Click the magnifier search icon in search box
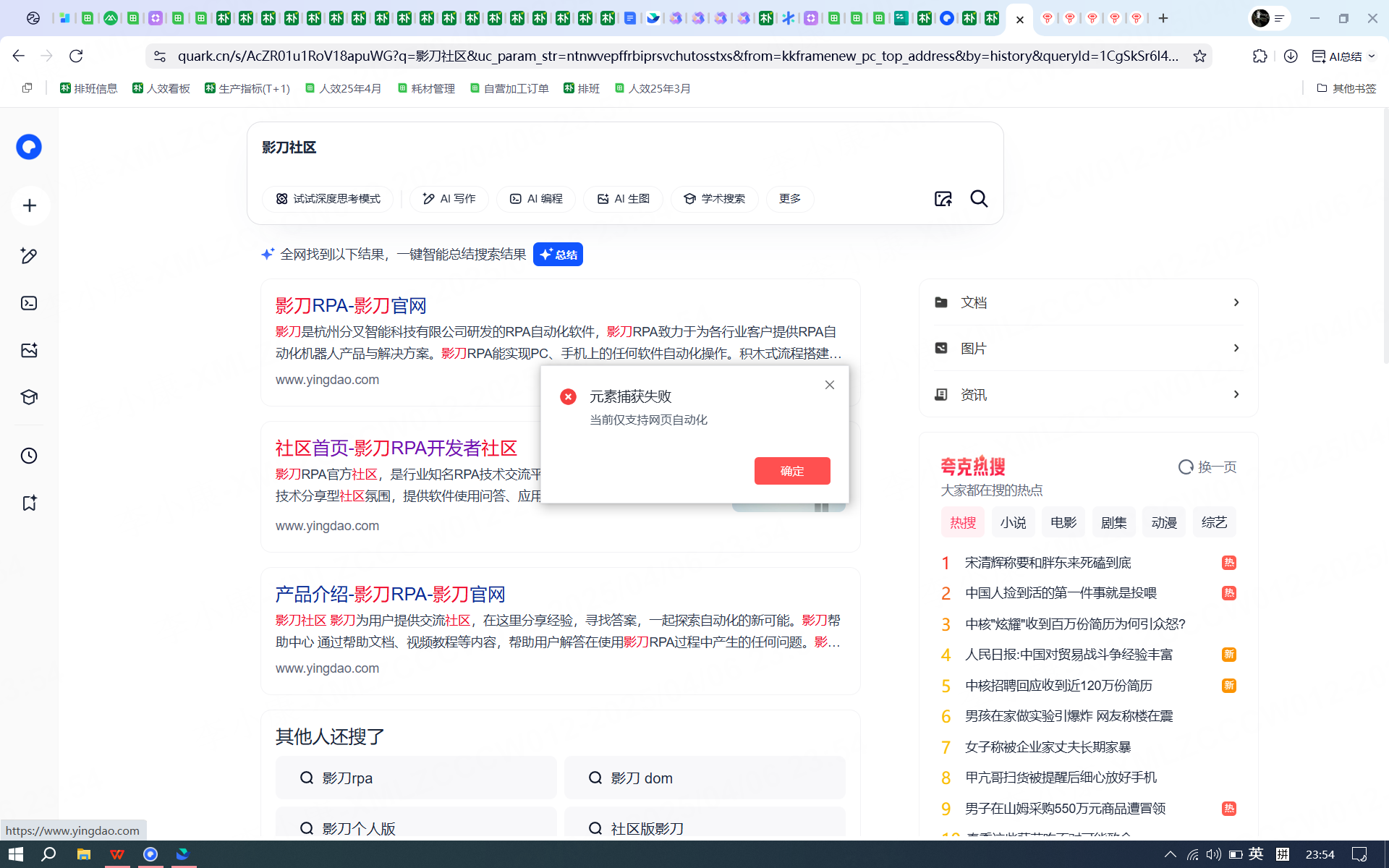The image size is (1389, 868). coord(979,199)
